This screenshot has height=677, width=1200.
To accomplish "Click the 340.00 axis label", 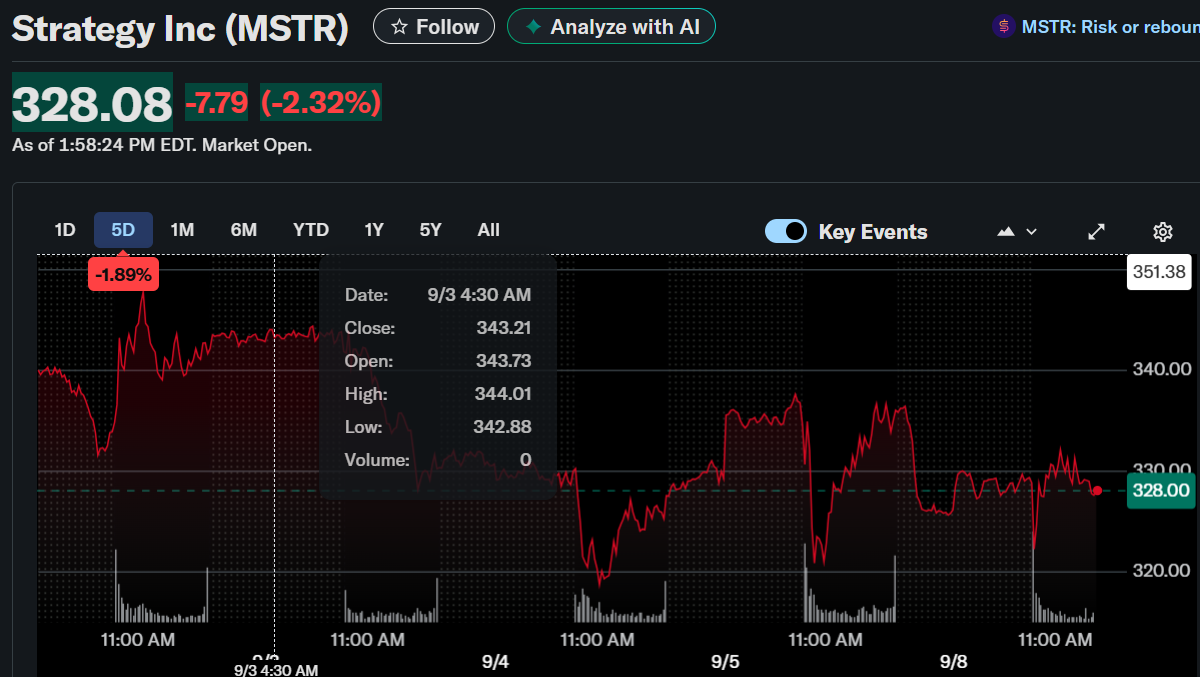I will point(1161,369).
